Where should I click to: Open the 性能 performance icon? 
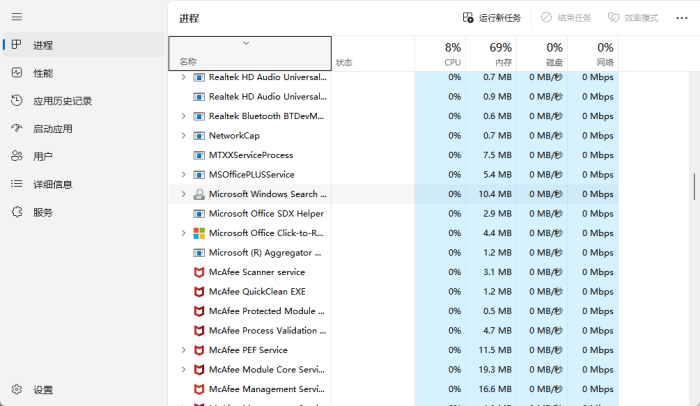[x=17, y=72]
